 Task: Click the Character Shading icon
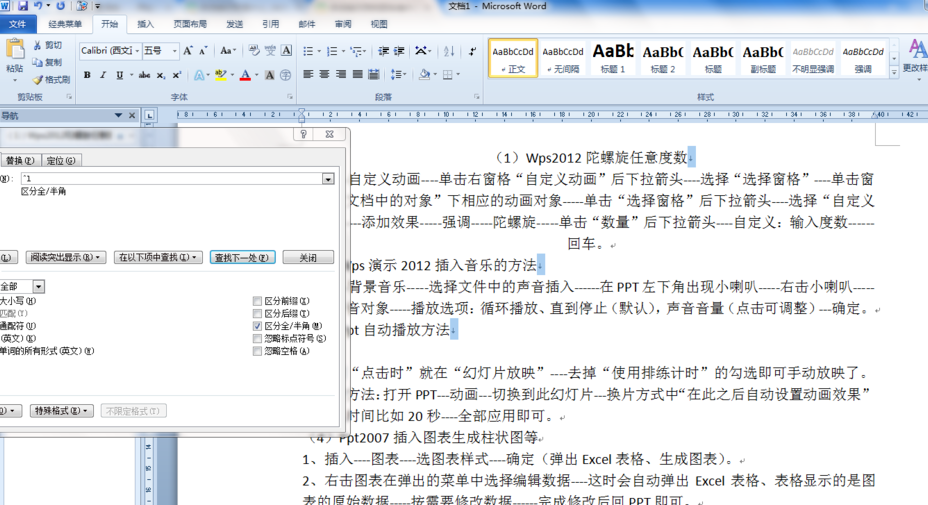pos(269,75)
